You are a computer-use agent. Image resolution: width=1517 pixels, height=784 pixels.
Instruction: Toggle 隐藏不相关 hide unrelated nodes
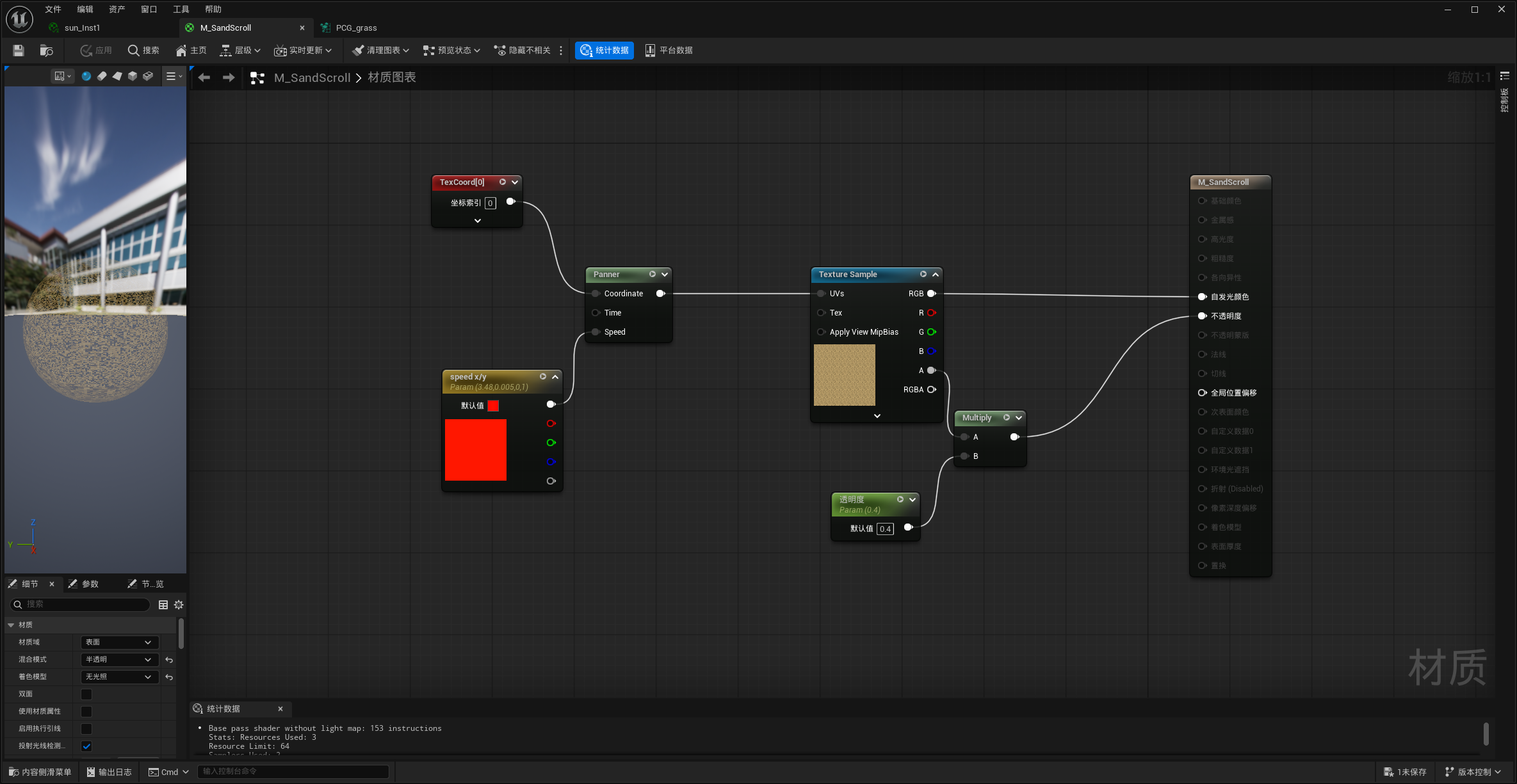click(x=523, y=51)
